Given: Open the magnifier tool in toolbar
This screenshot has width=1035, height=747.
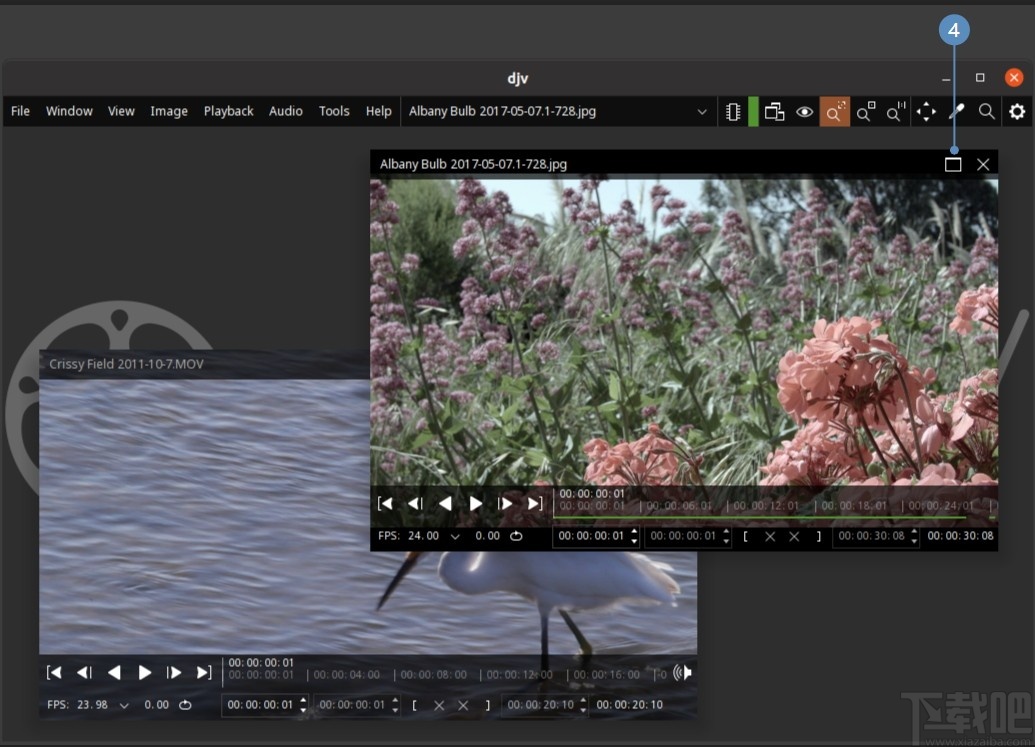Looking at the screenshot, I should tap(986, 112).
